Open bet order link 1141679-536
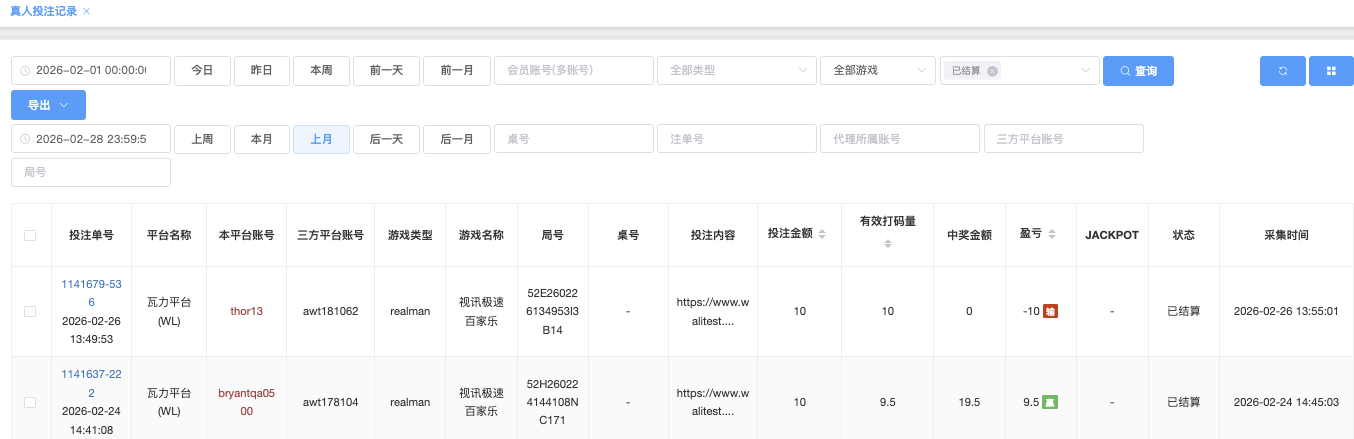The image size is (1354, 439). pos(91,293)
